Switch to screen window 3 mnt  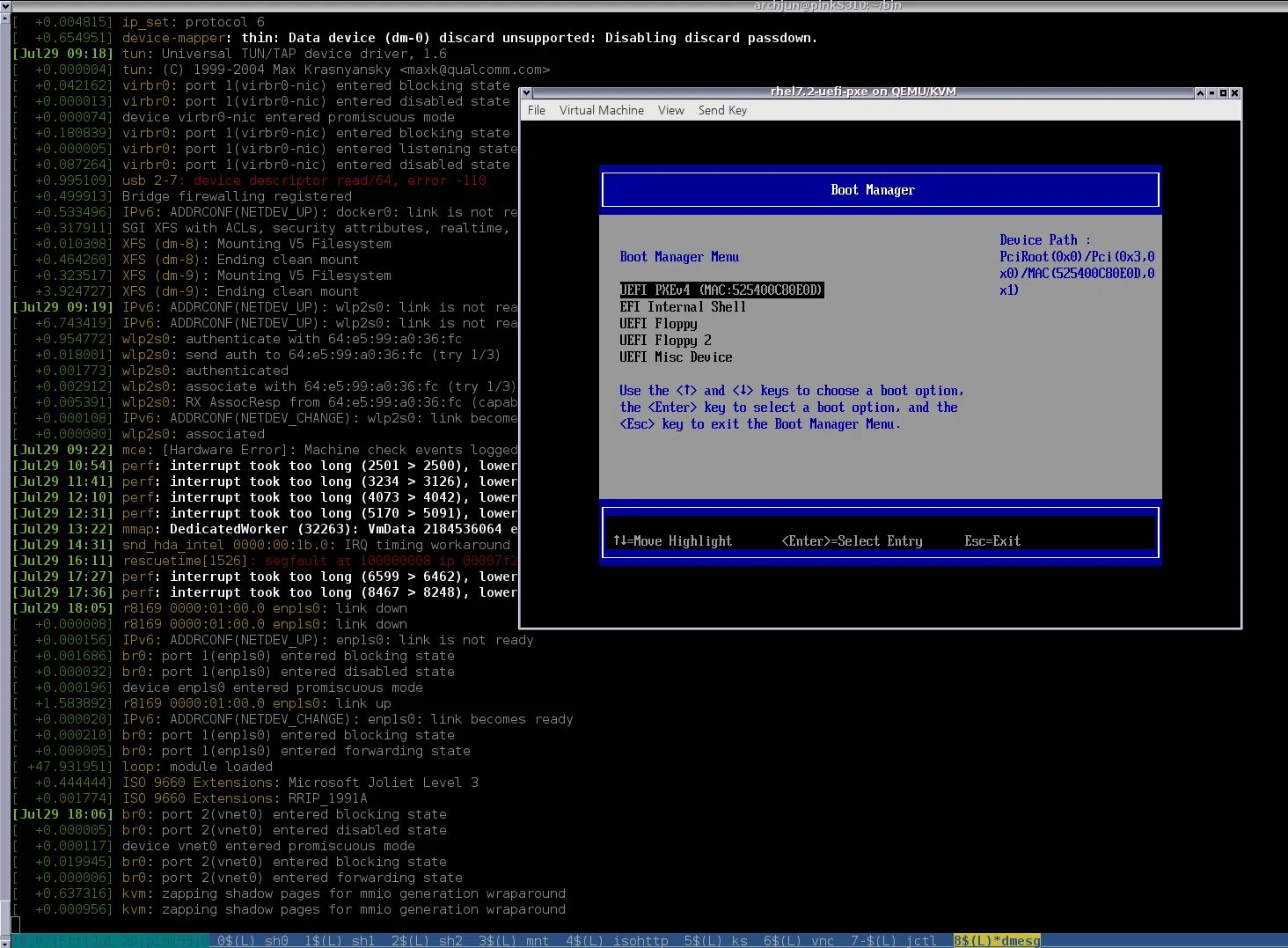(514, 941)
